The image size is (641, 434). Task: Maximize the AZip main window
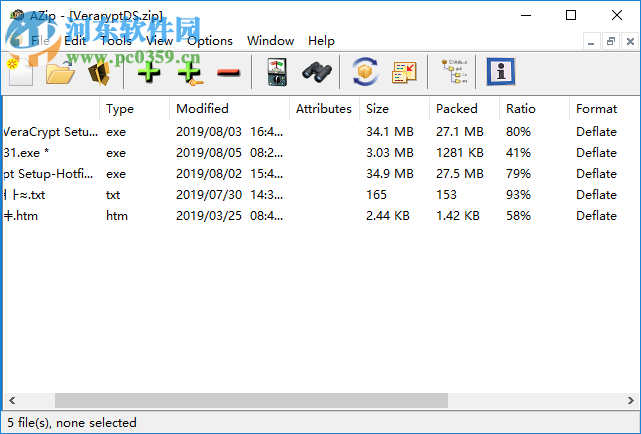point(571,16)
